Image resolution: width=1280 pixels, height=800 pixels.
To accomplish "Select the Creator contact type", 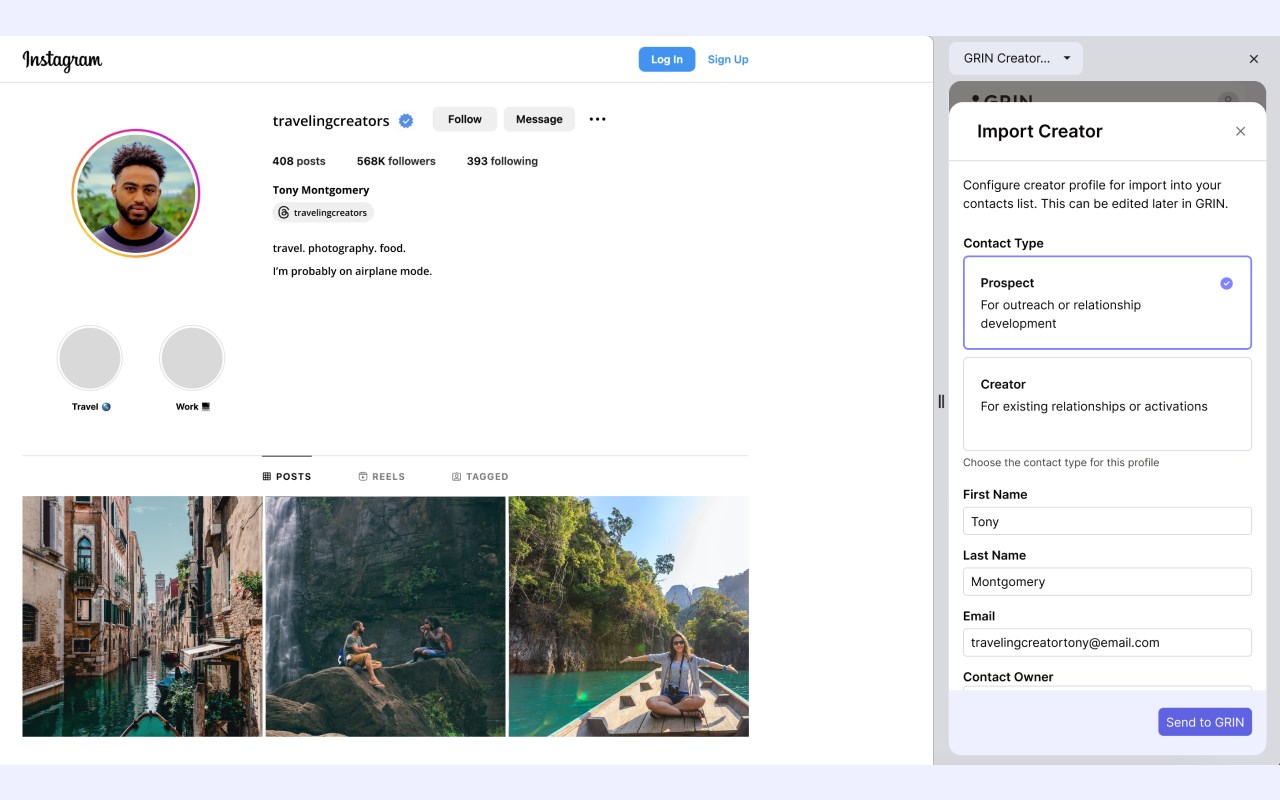I will tap(1107, 404).
